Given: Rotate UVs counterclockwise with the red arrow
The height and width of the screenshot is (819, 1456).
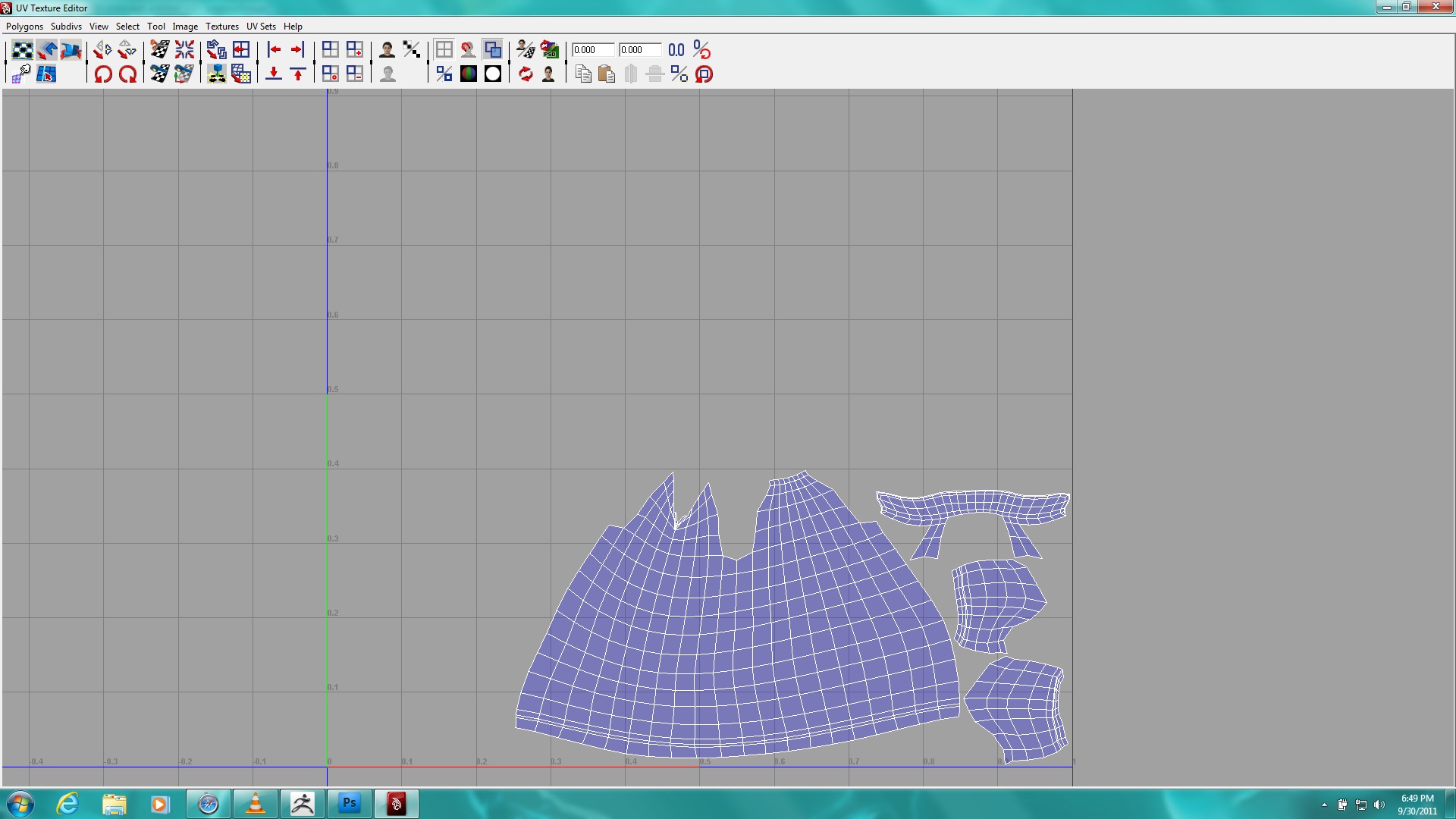Looking at the screenshot, I should click(x=103, y=74).
